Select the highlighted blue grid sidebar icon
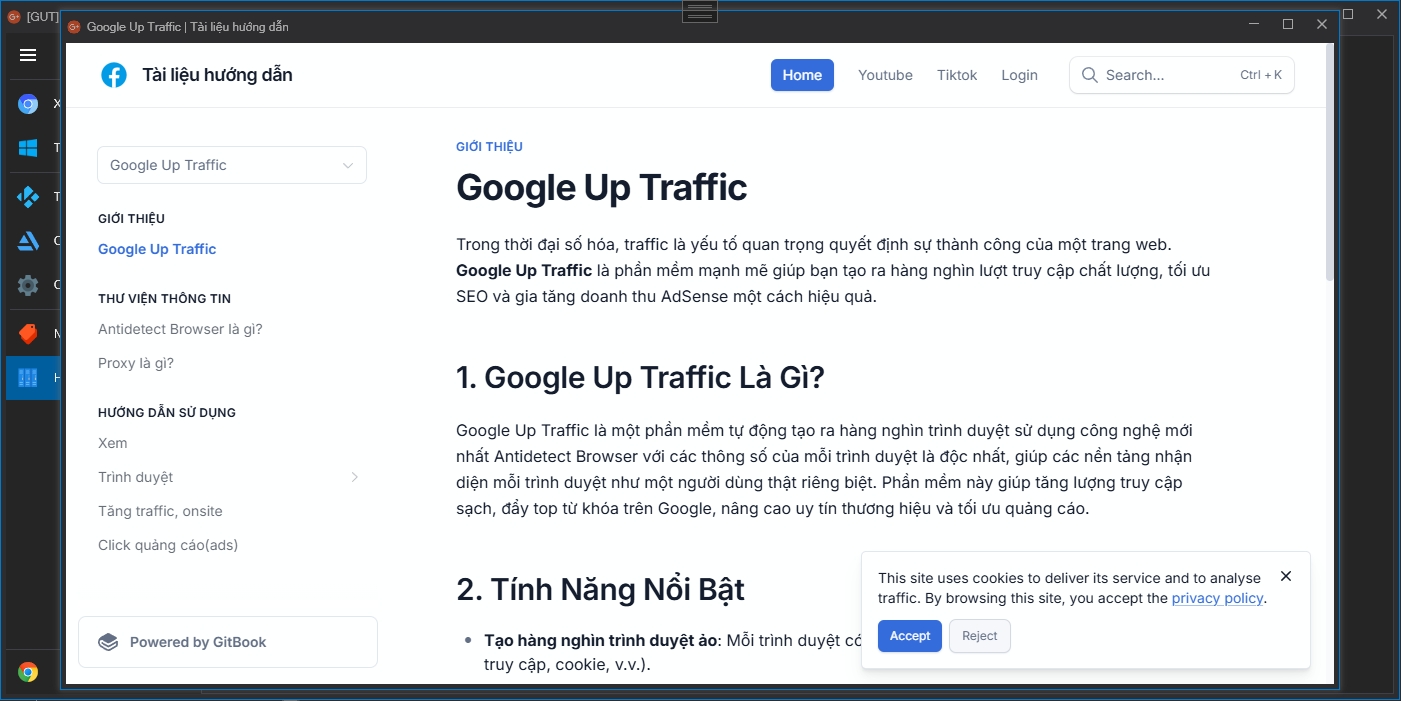This screenshot has width=1401, height=701. pos(28,378)
